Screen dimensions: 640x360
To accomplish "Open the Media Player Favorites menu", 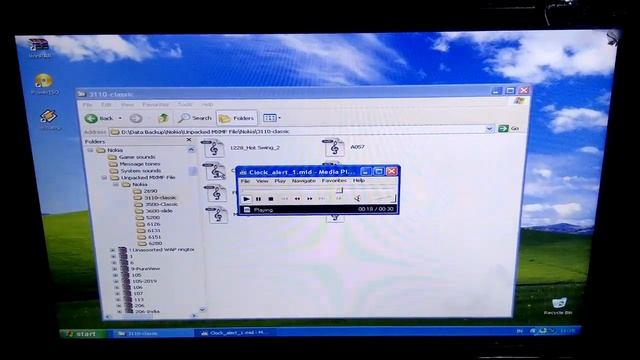I will pos(334,180).
